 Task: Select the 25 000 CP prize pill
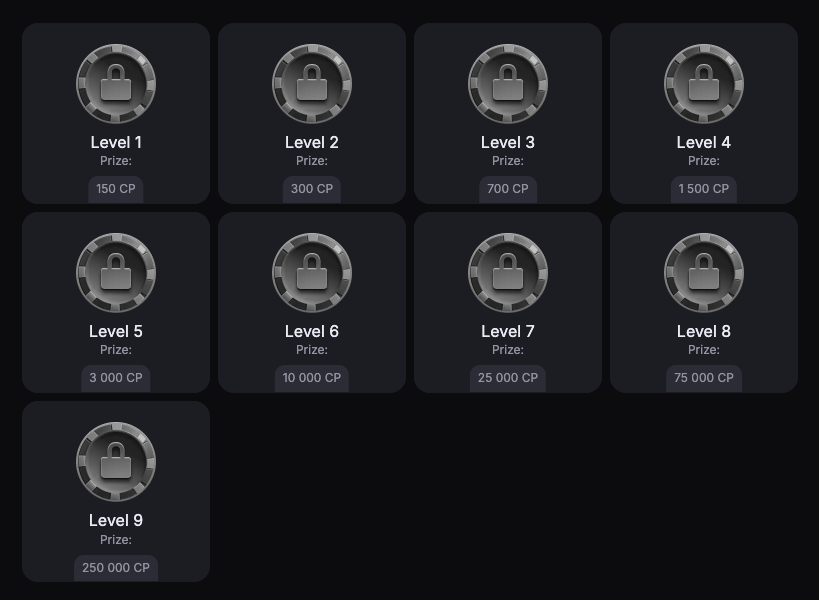(x=508, y=378)
